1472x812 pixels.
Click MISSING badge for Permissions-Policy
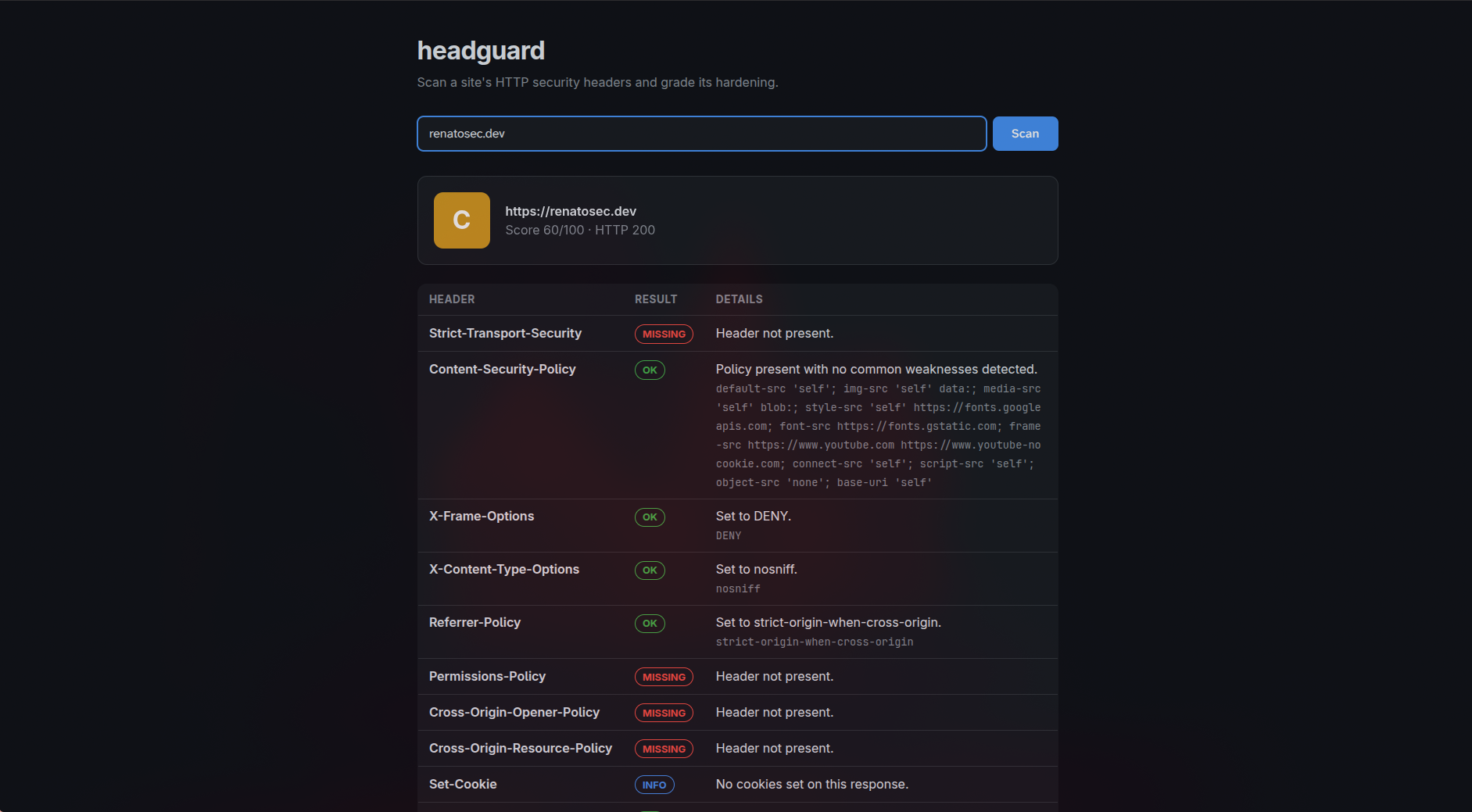[664, 677]
